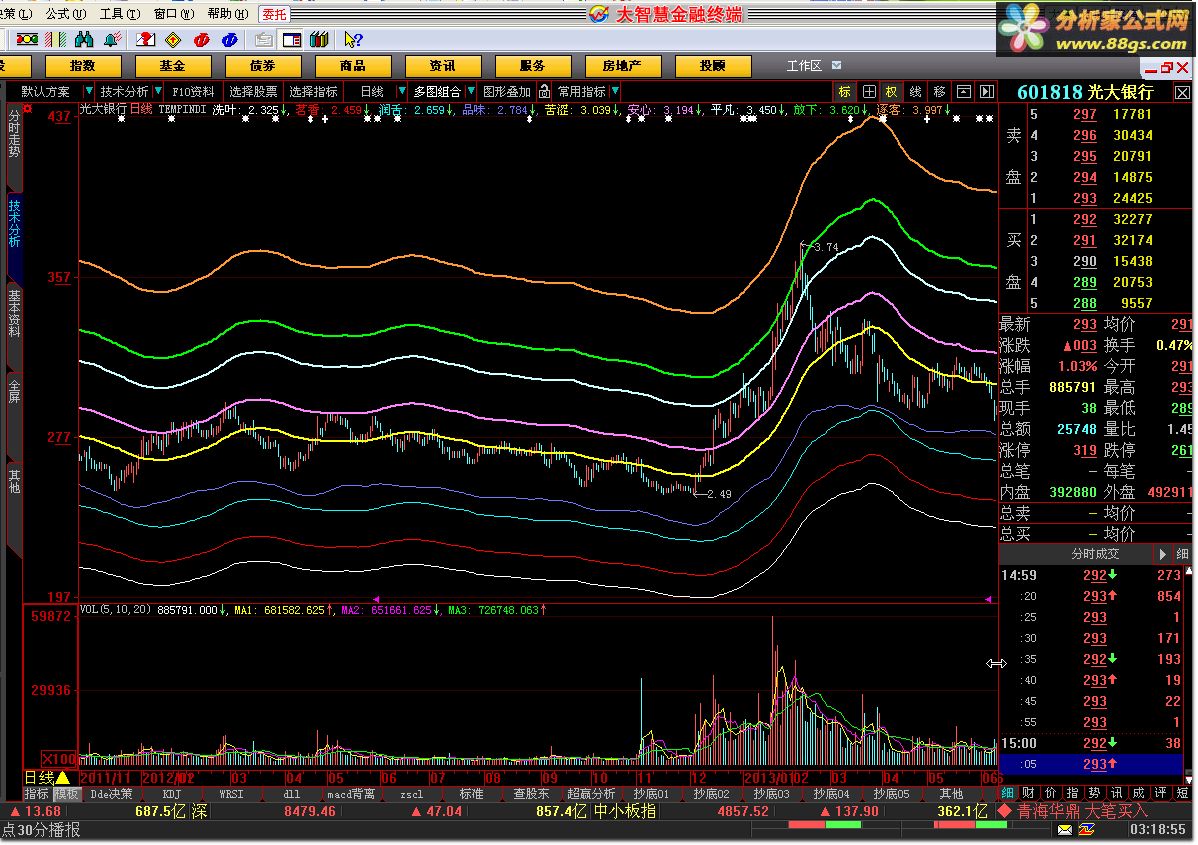The height and width of the screenshot is (845, 1198).
Task: Click the gray notes clipboard icon
Action: point(264,40)
